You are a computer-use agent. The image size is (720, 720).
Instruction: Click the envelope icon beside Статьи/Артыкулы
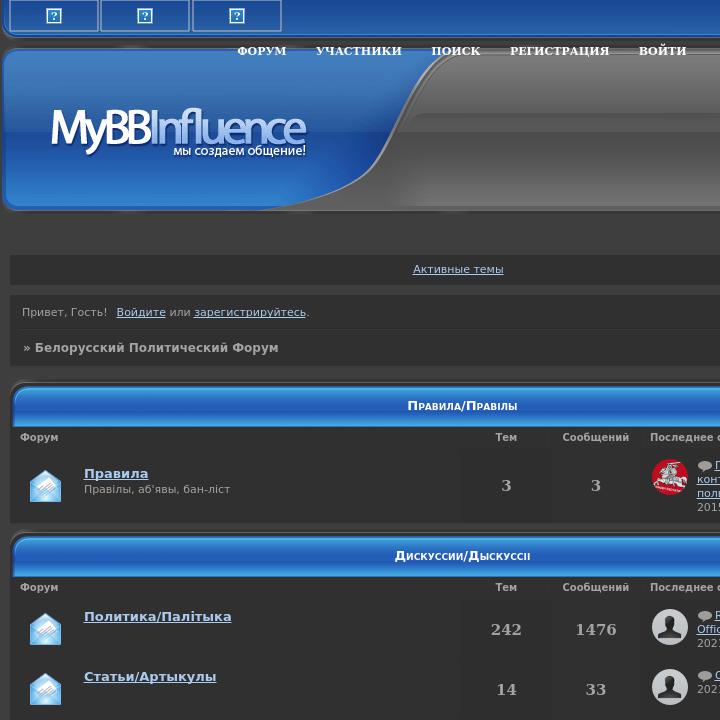(45, 689)
